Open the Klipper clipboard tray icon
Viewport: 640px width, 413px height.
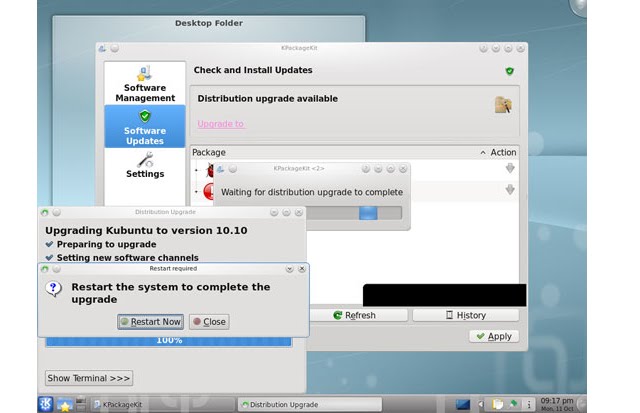(x=498, y=404)
